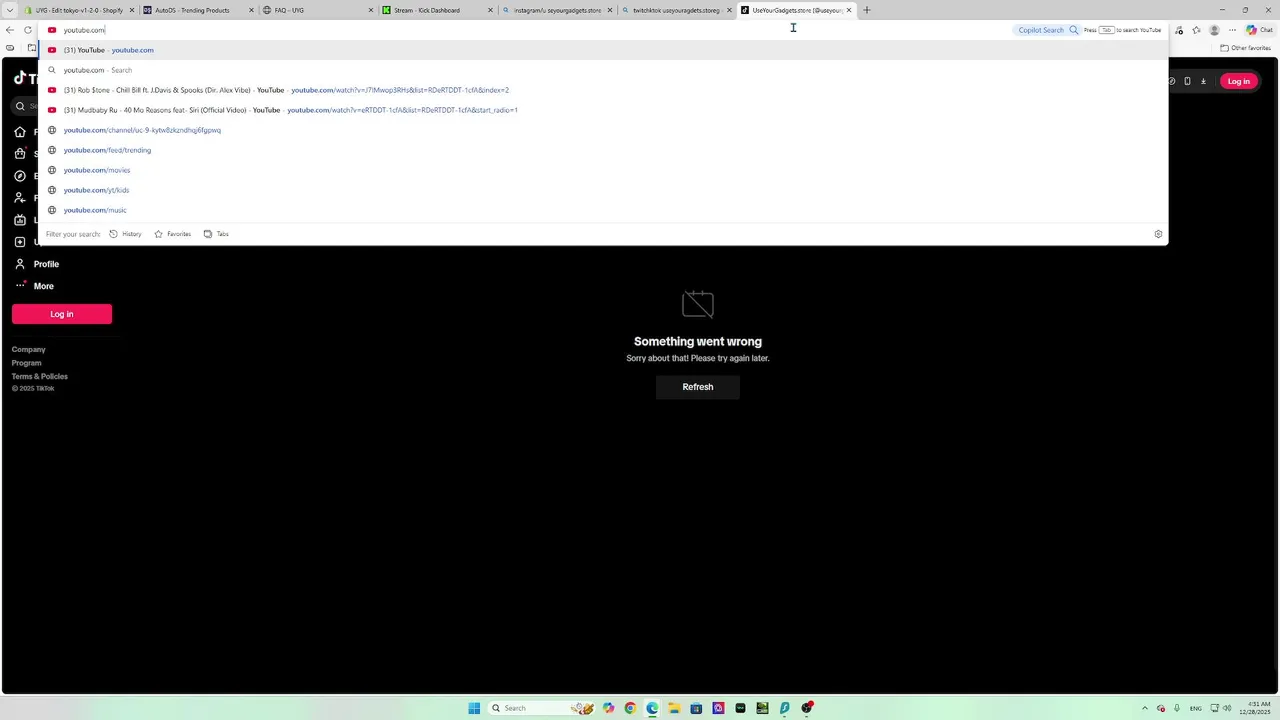Open the tab actions menu chevron
Image resolution: width=1280 pixels, height=720 pixels.
pyautogui.click(x=10, y=10)
